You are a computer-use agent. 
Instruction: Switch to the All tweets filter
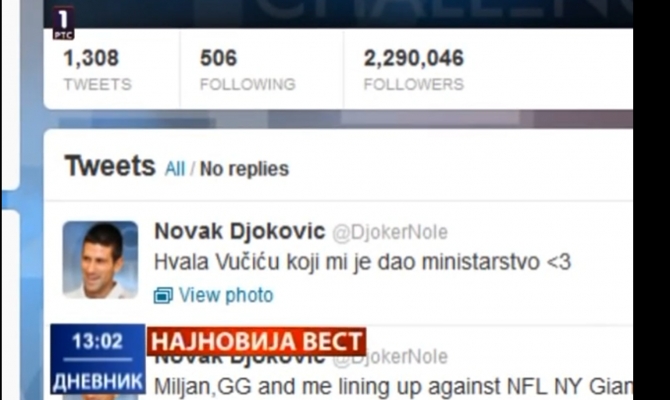coord(175,169)
